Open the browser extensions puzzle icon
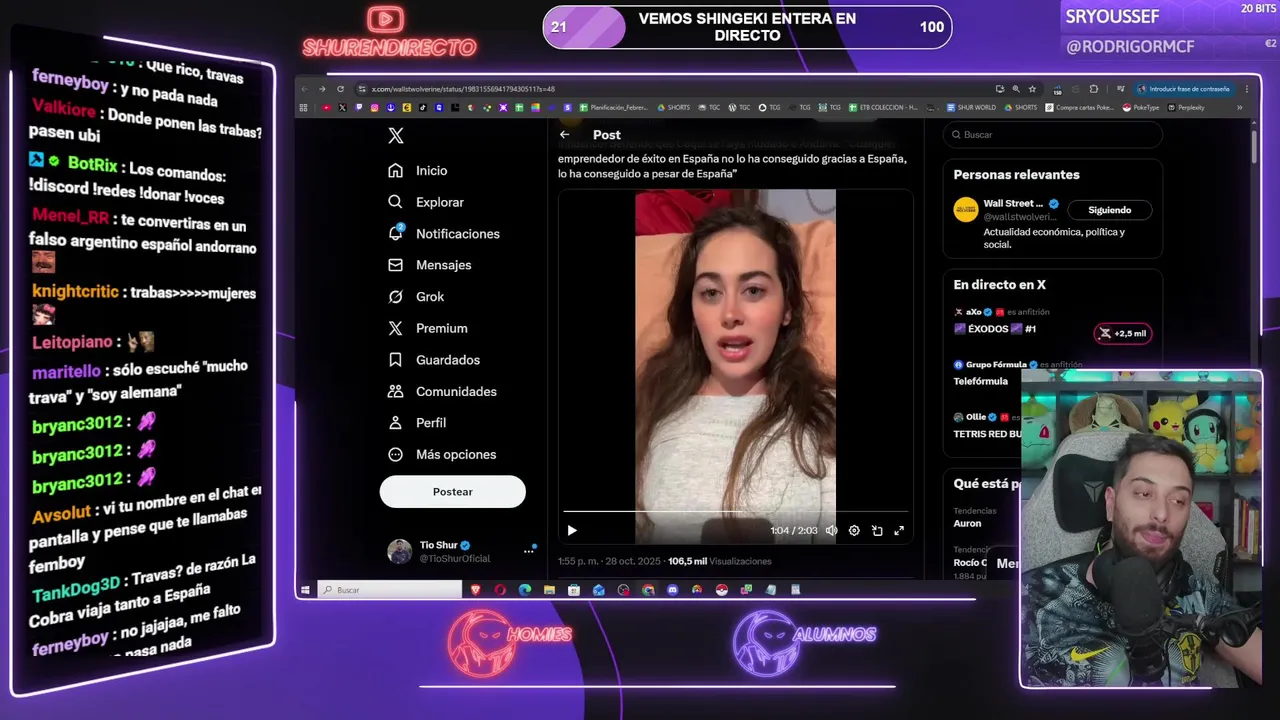 pyautogui.click(x=1094, y=89)
